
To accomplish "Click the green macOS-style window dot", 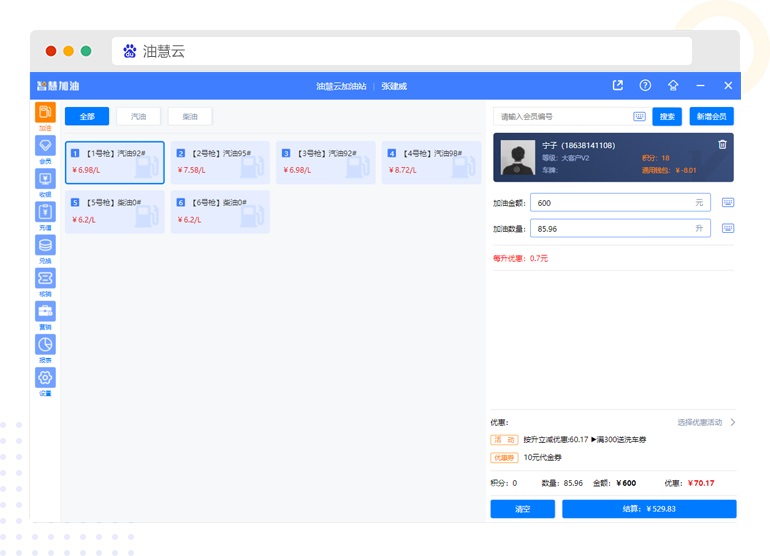I will click(x=86, y=51).
